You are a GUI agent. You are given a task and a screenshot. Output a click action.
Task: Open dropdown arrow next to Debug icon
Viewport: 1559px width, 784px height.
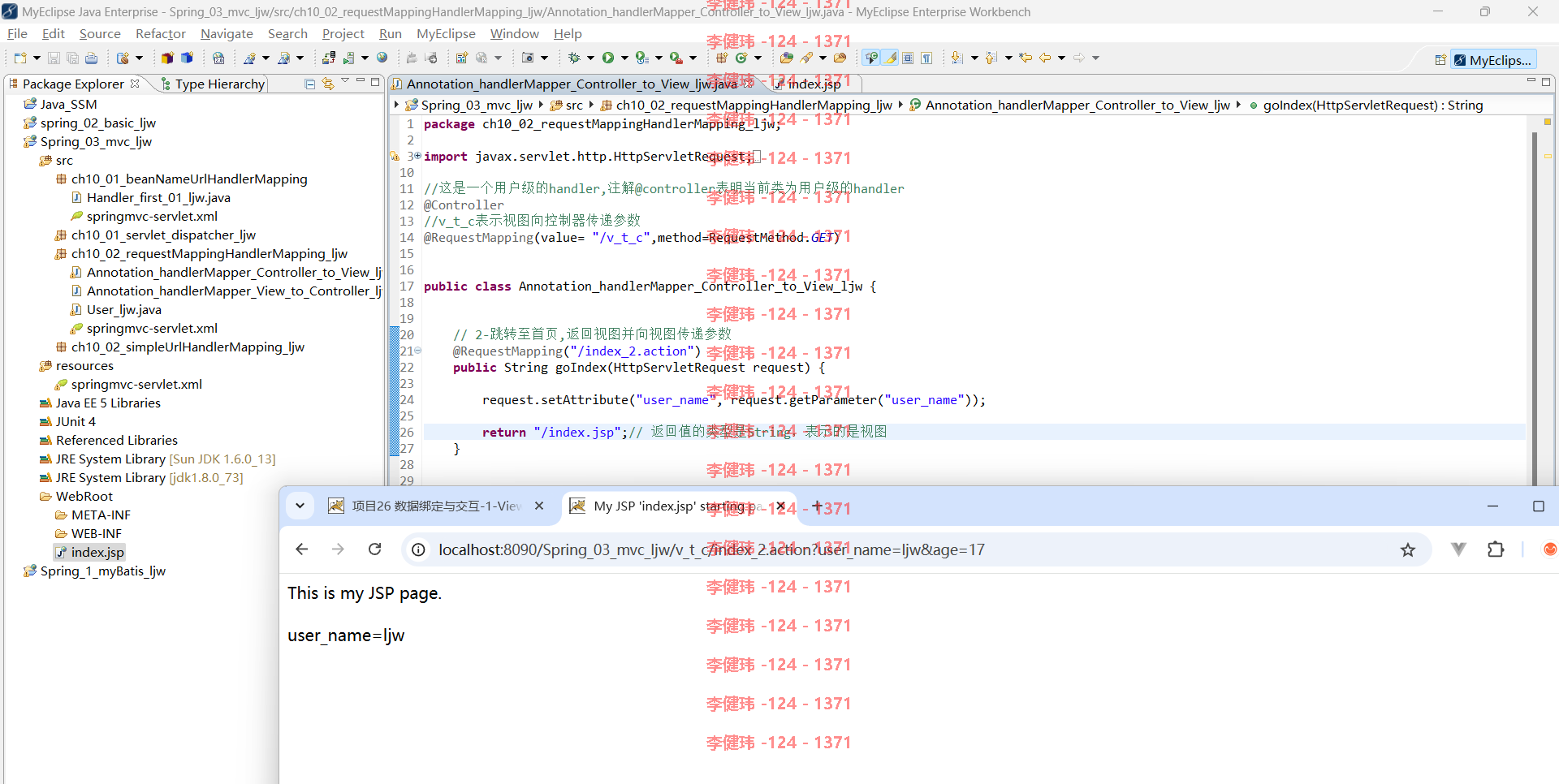tap(590, 58)
